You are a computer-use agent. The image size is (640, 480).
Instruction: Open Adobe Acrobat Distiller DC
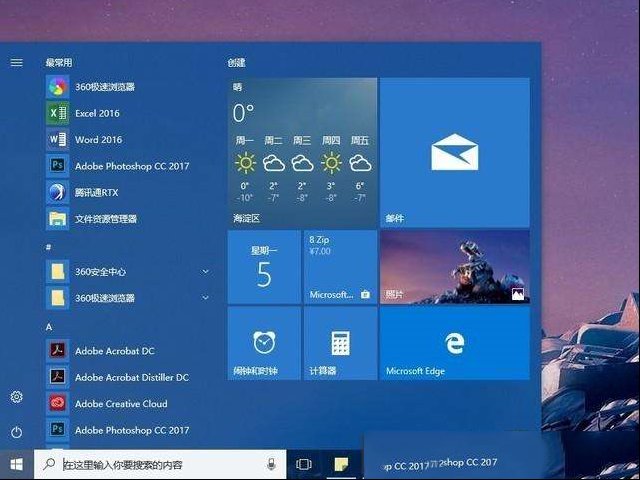129,377
